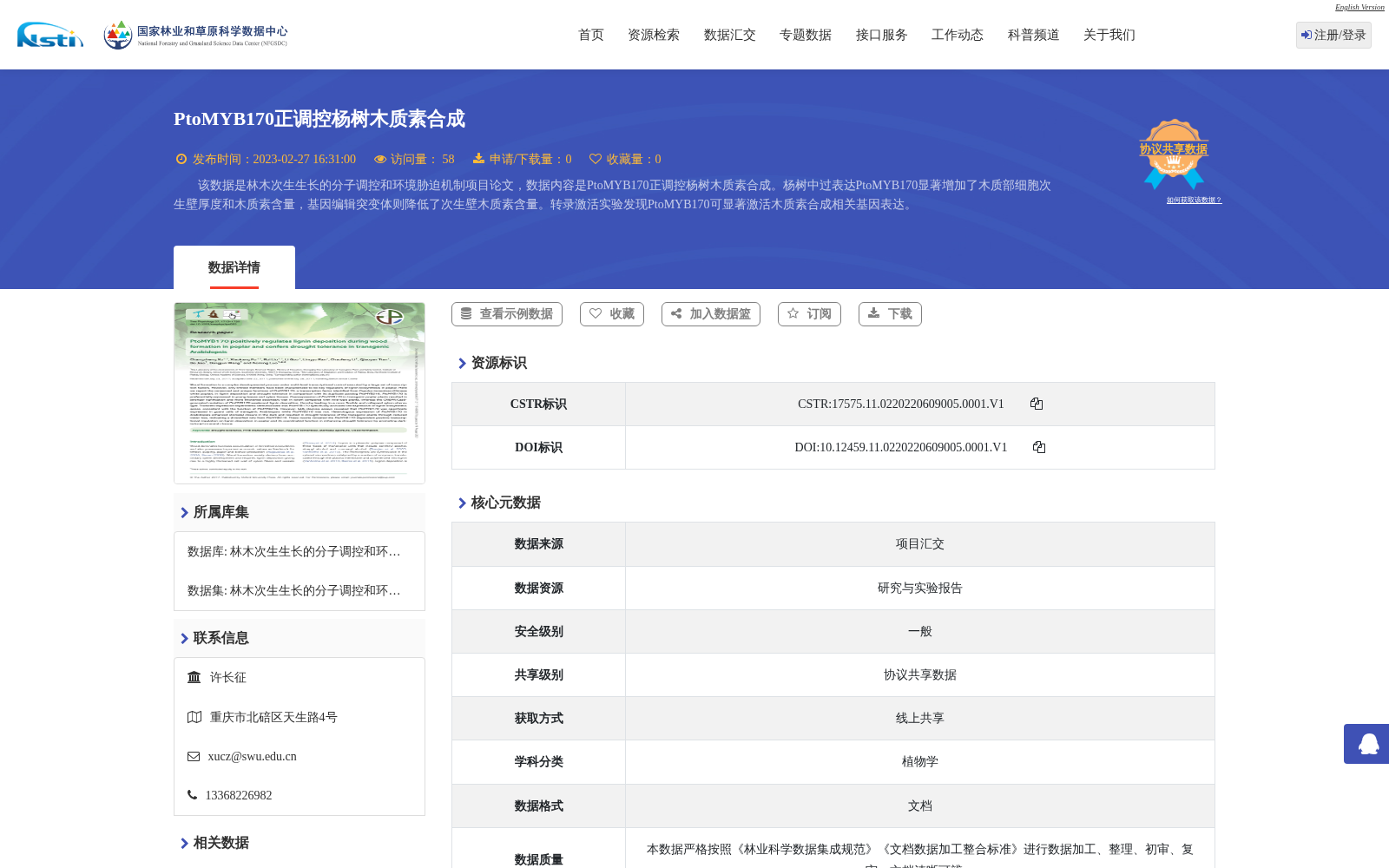Click the 项目汇交 data source value
Image resolution: width=1389 pixels, height=868 pixels.
click(x=920, y=544)
